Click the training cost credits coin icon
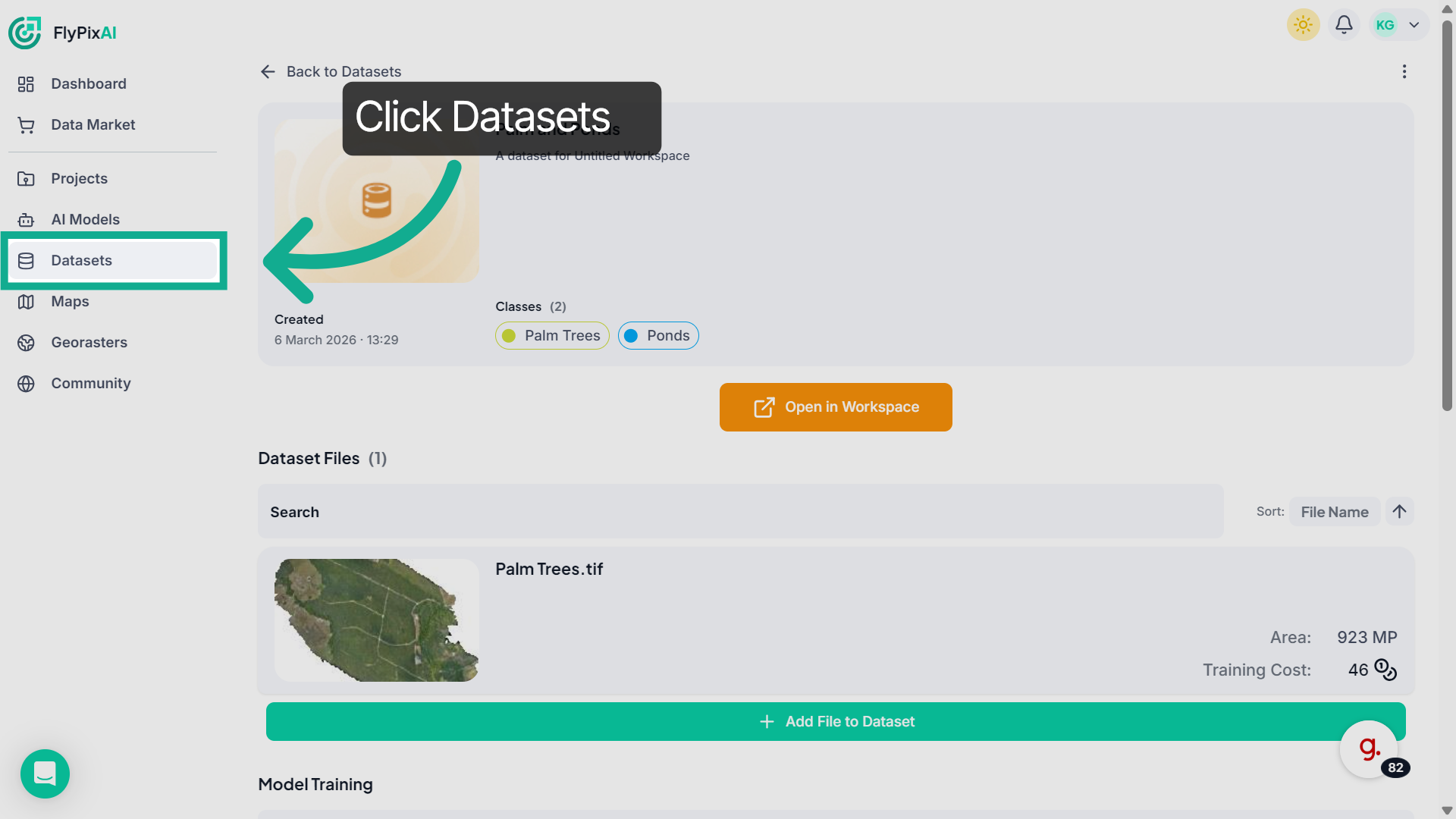This screenshot has height=819, width=1456. [1385, 670]
